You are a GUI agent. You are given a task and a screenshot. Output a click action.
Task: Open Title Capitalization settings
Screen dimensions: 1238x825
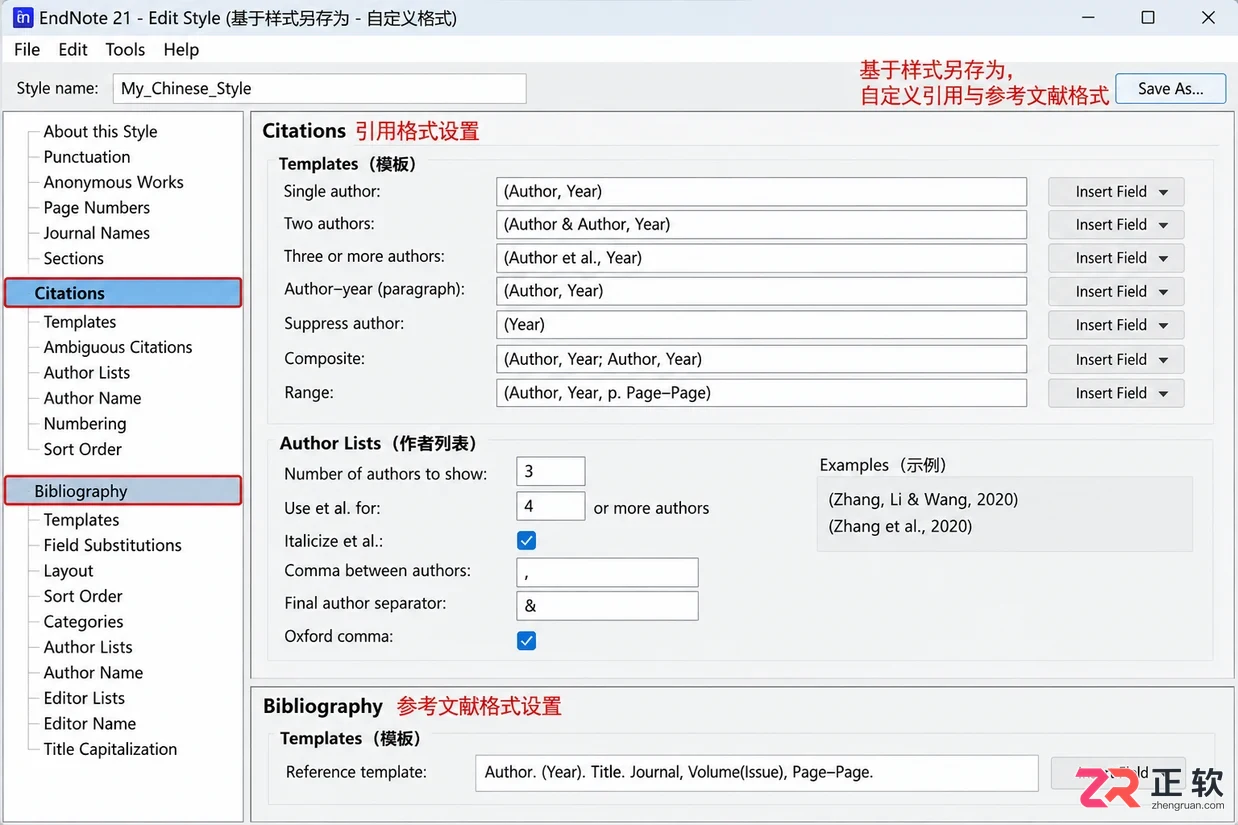(x=110, y=749)
